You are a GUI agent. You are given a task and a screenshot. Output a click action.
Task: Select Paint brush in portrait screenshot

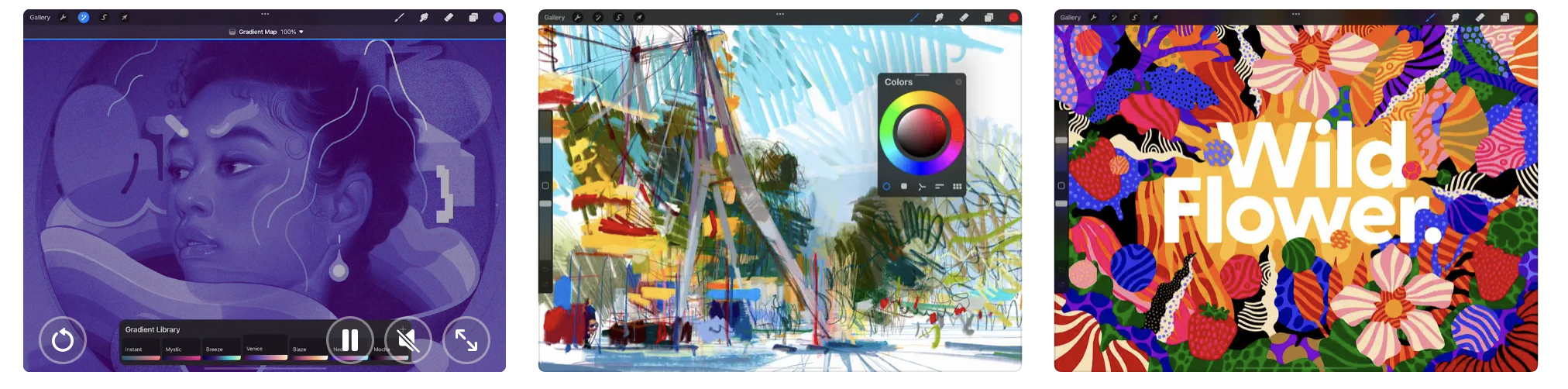(x=399, y=17)
